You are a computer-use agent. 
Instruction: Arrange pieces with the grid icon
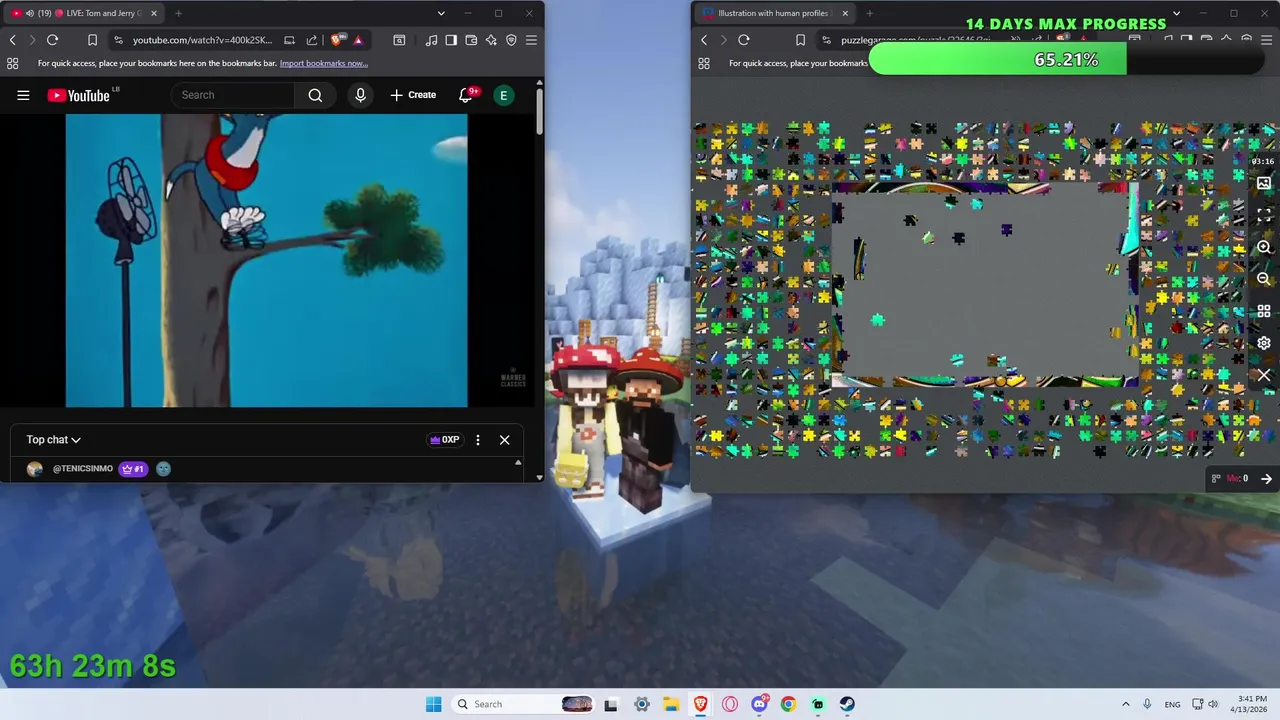pos(1264,311)
